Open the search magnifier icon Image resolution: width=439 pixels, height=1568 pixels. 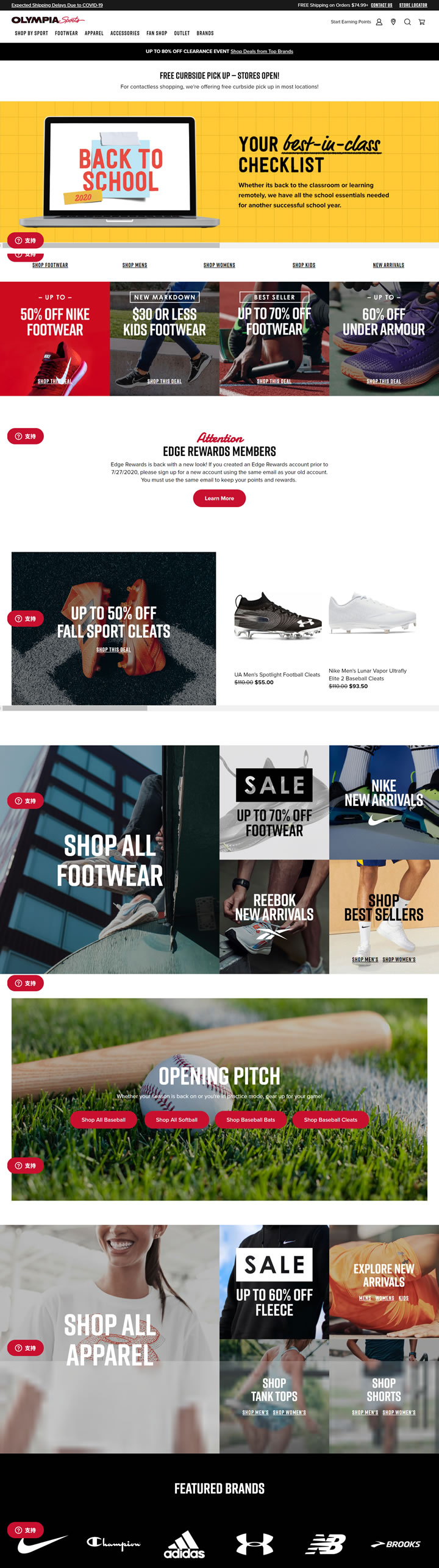pyautogui.click(x=407, y=22)
